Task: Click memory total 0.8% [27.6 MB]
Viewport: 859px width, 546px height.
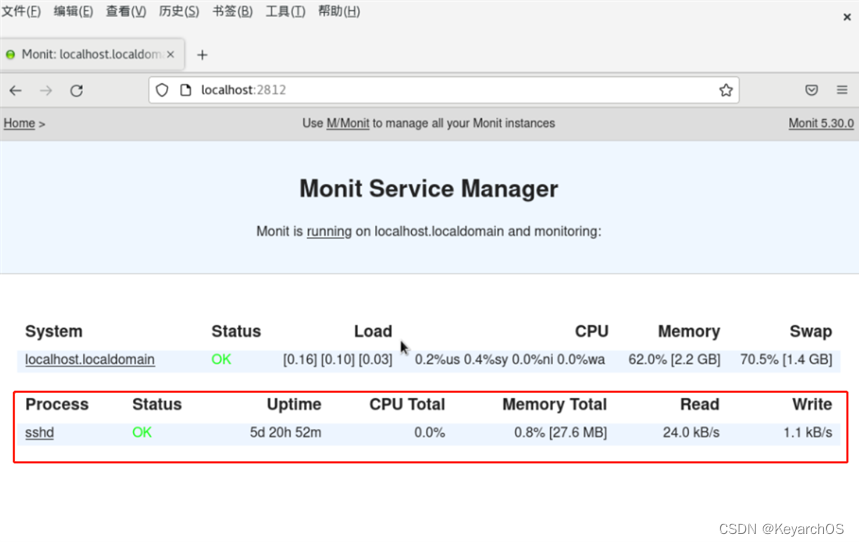Action: coord(560,433)
